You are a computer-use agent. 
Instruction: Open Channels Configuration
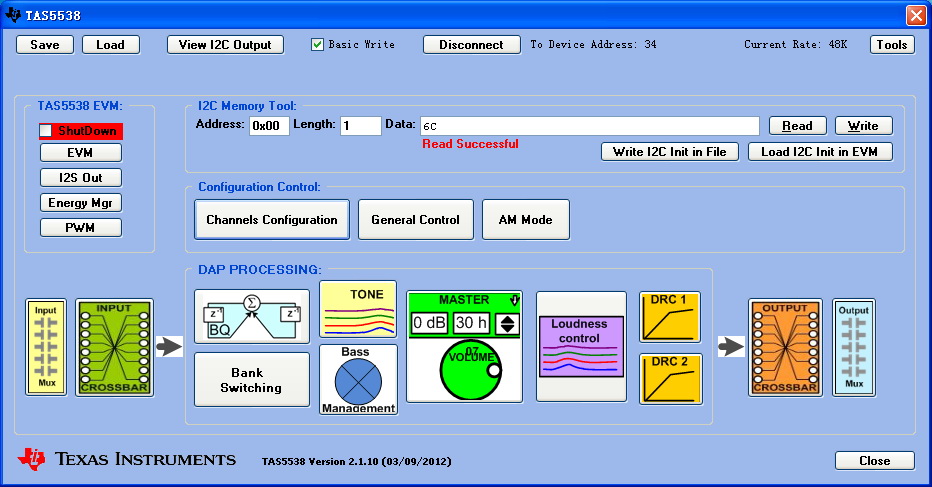pyautogui.click(x=272, y=219)
